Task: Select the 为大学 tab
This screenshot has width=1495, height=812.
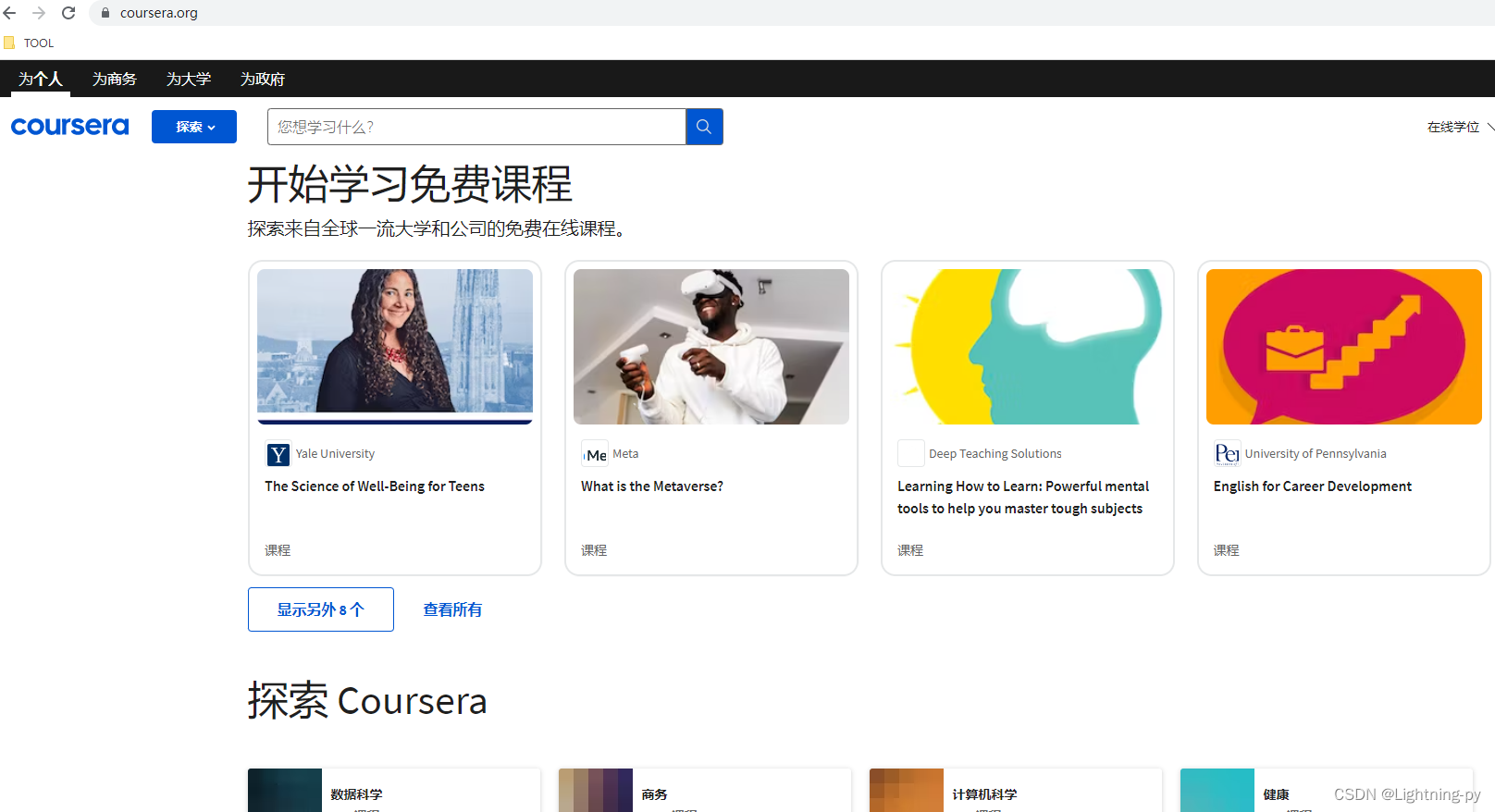Action: click(x=189, y=80)
